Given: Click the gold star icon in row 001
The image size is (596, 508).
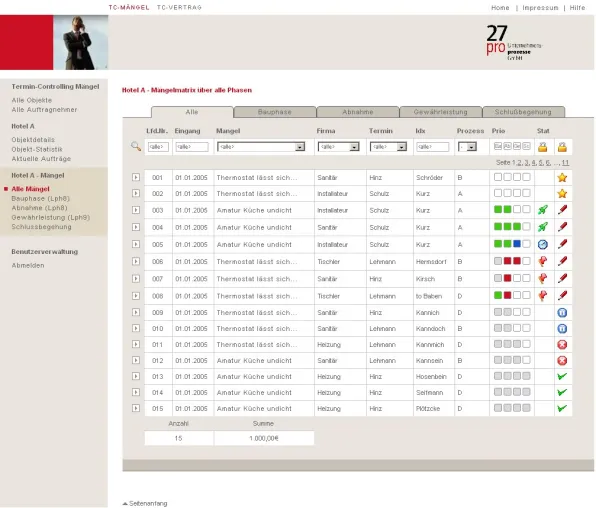Looking at the screenshot, I should point(562,178).
